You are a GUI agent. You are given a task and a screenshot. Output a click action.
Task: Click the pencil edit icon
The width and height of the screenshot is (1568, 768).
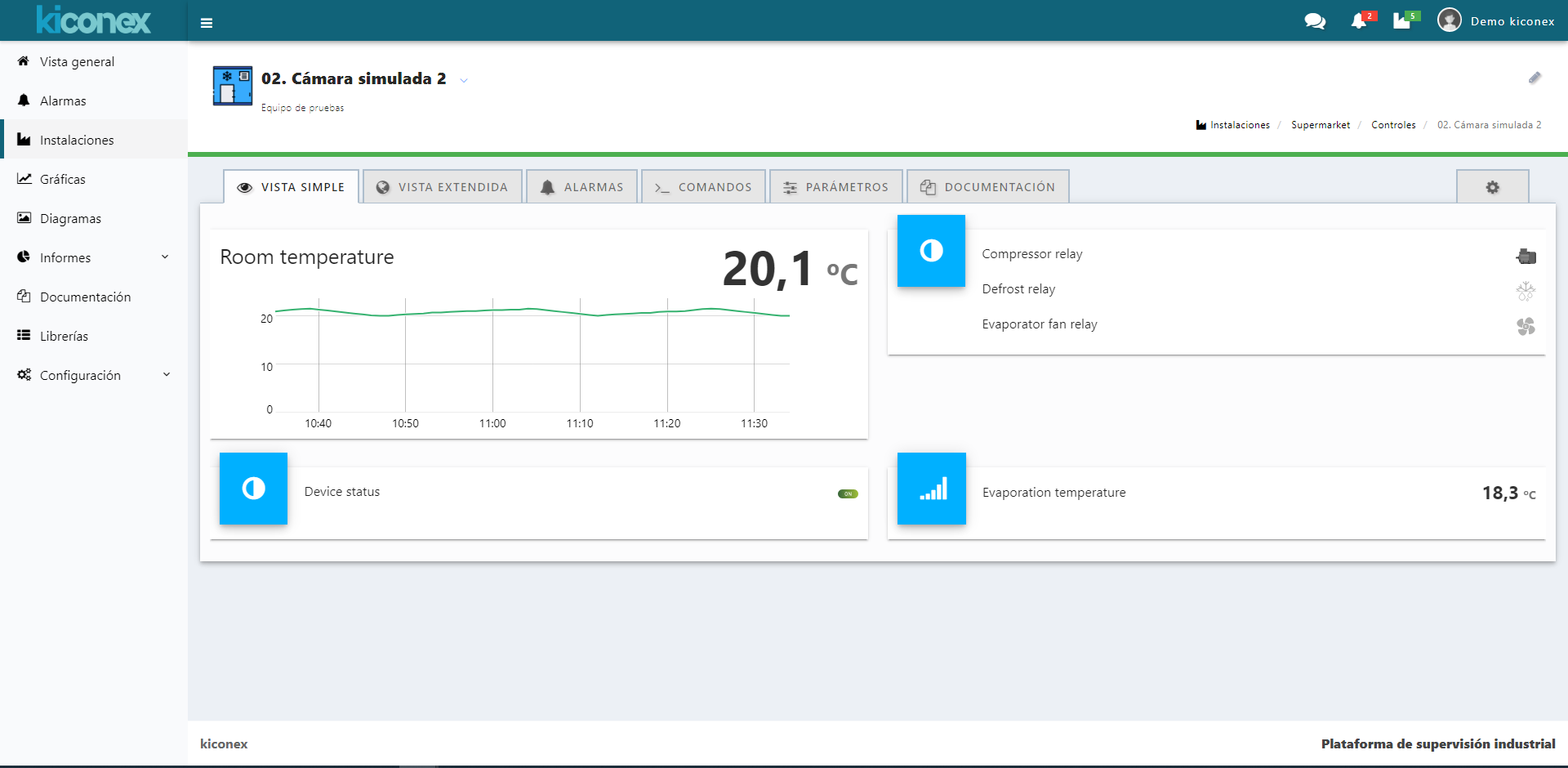(x=1535, y=78)
